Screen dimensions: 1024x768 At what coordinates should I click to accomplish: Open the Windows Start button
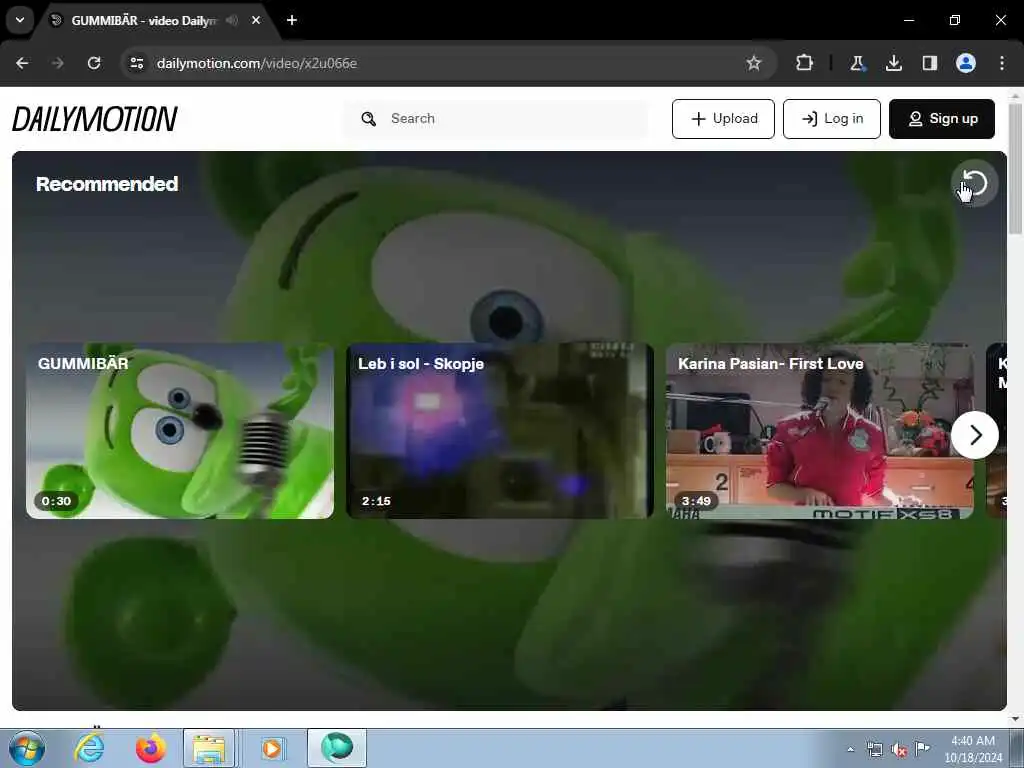point(27,748)
